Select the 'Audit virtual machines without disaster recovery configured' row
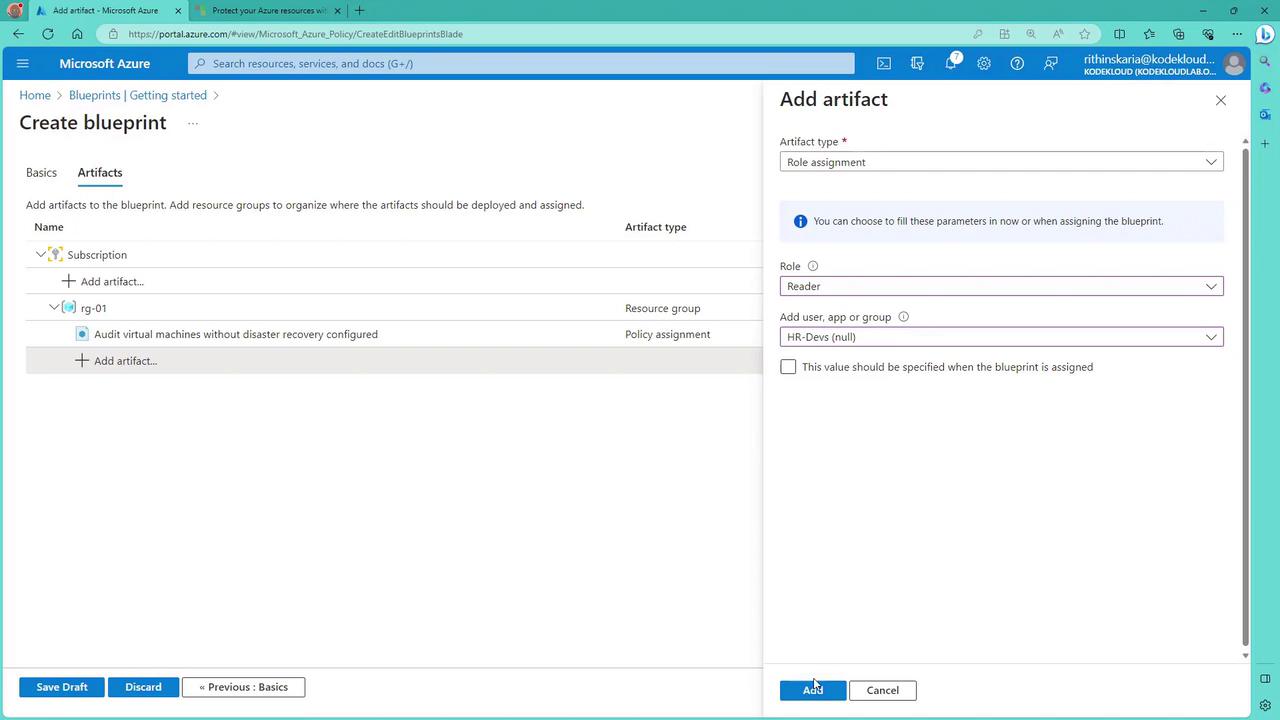Screen dimensions: 1280x720 click(394, 334)
